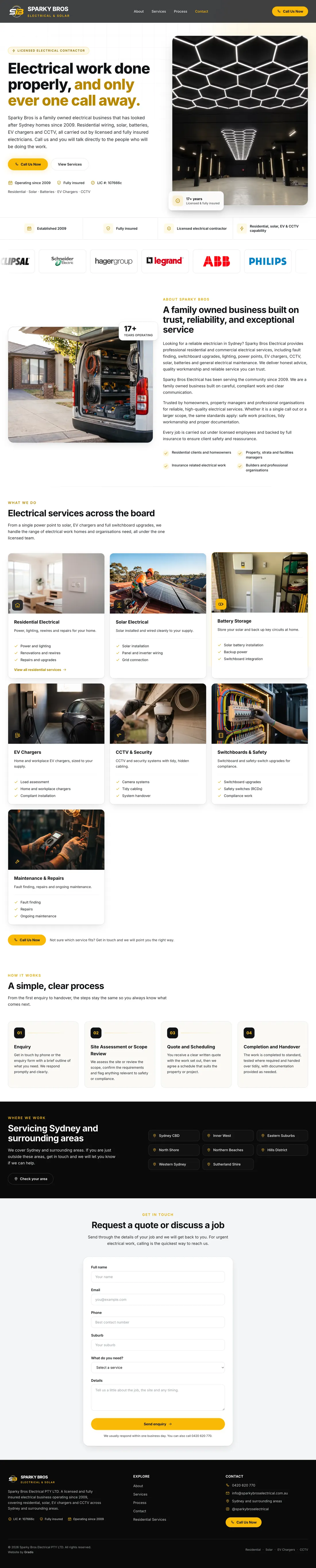The width and height of the screenshot is (316, 1568).
Task: Click Solar Electrical card heading
Action: [x=132, y=622]
